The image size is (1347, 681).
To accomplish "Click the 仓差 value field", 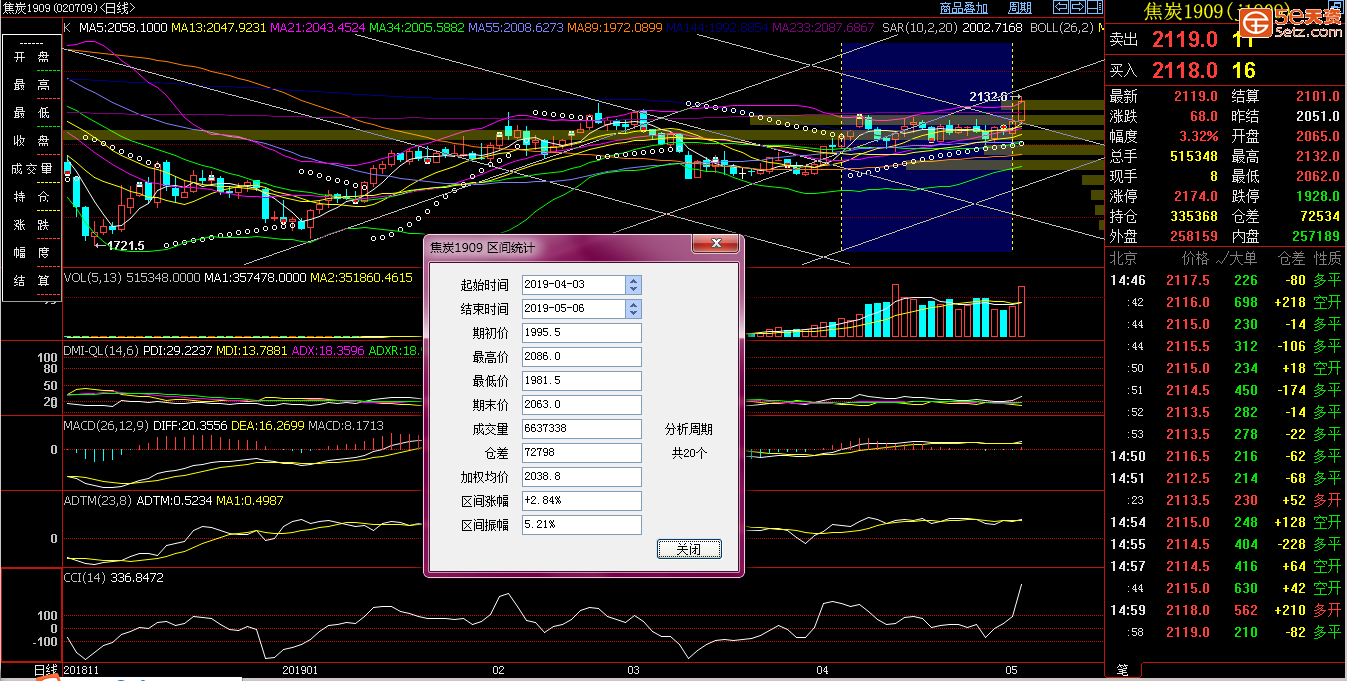I will [581, 453].
